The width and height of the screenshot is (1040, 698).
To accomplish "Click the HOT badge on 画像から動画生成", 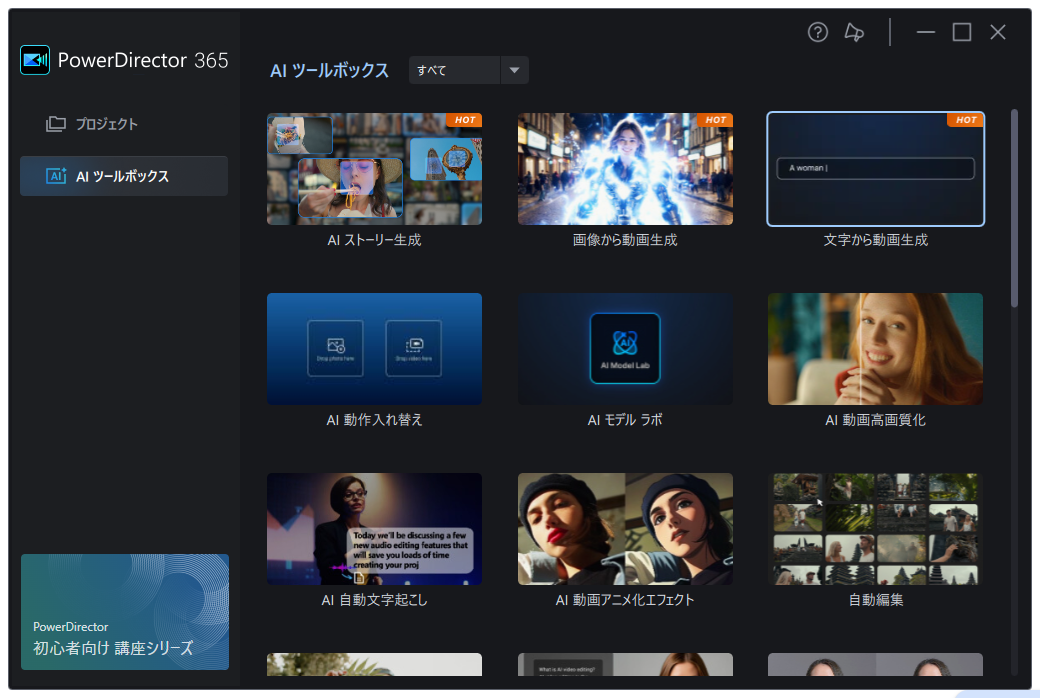I will click(x=715, y=120).
